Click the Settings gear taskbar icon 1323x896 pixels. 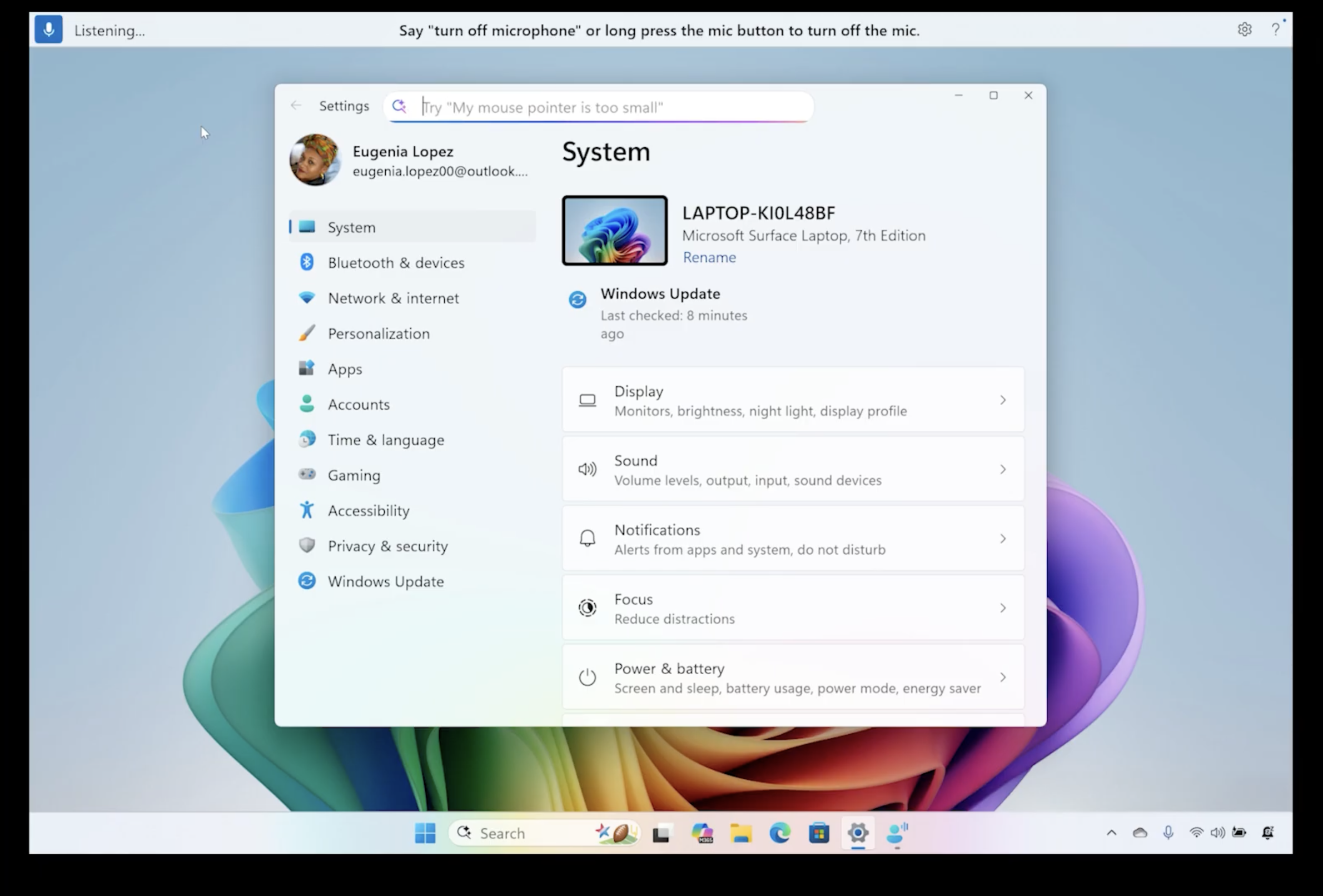(x=858, y=833)
